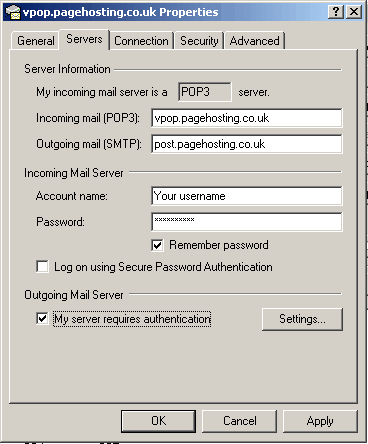Screen dimensions: 368x444
Task: Click the Account name field
Action: (247, 196)
